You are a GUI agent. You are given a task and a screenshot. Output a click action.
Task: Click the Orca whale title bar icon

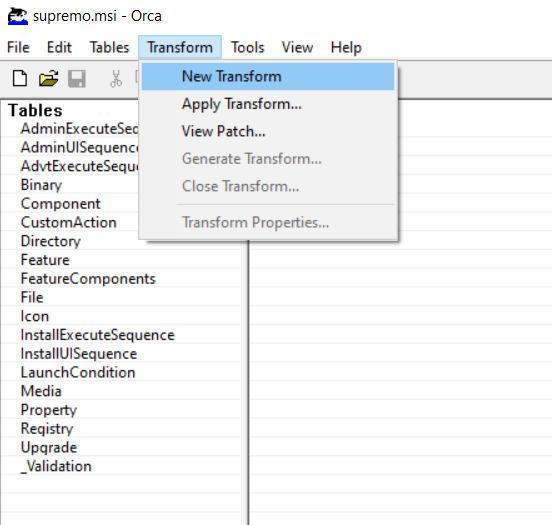(18, 16)
